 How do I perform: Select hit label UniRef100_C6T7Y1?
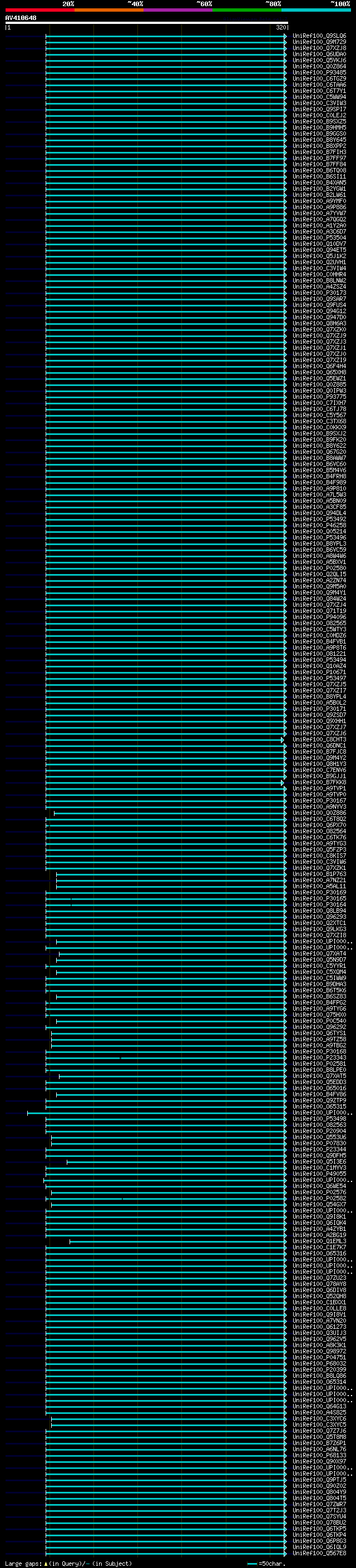pos(319,91)
